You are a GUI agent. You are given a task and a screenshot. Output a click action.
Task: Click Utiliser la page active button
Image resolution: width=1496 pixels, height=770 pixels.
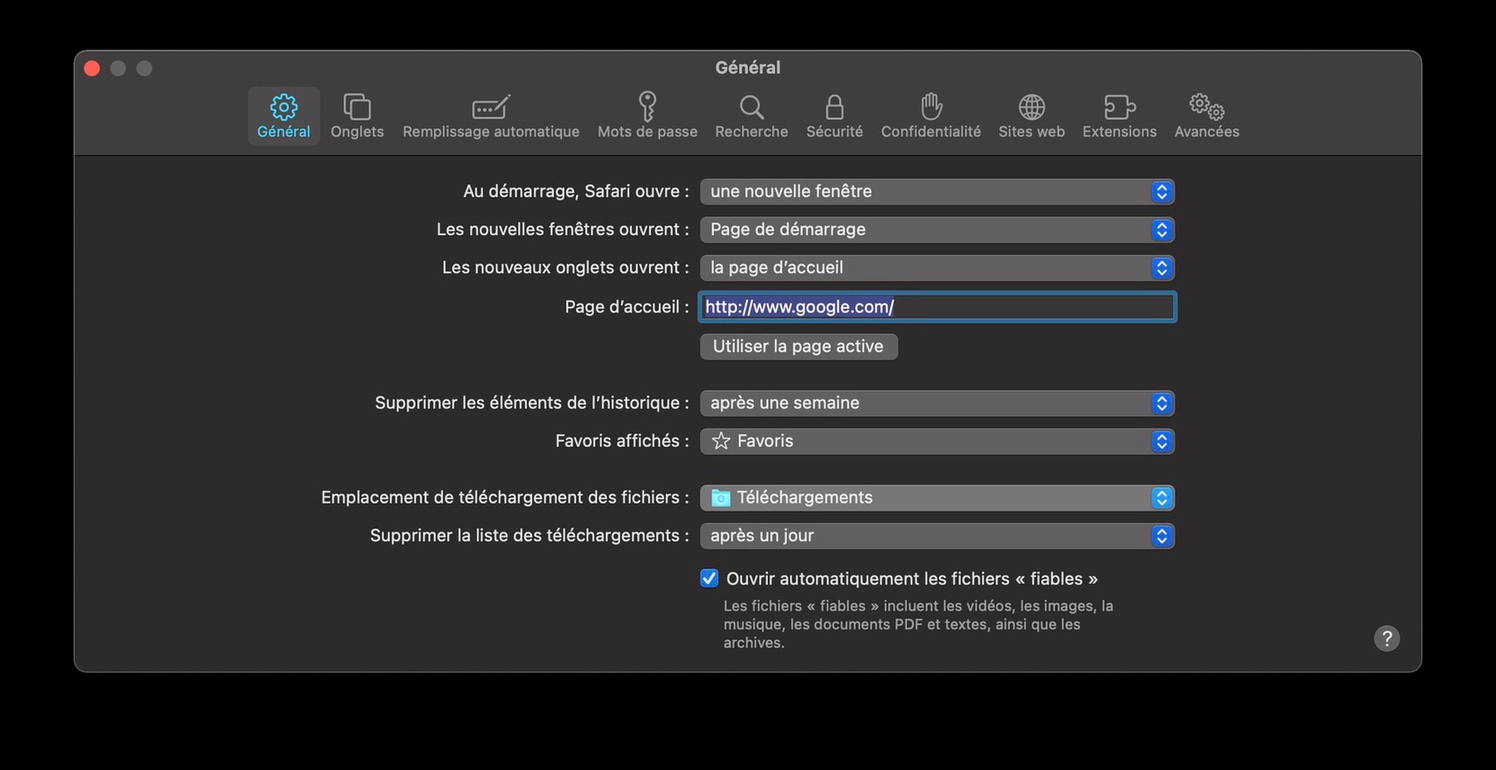(798, 346)
